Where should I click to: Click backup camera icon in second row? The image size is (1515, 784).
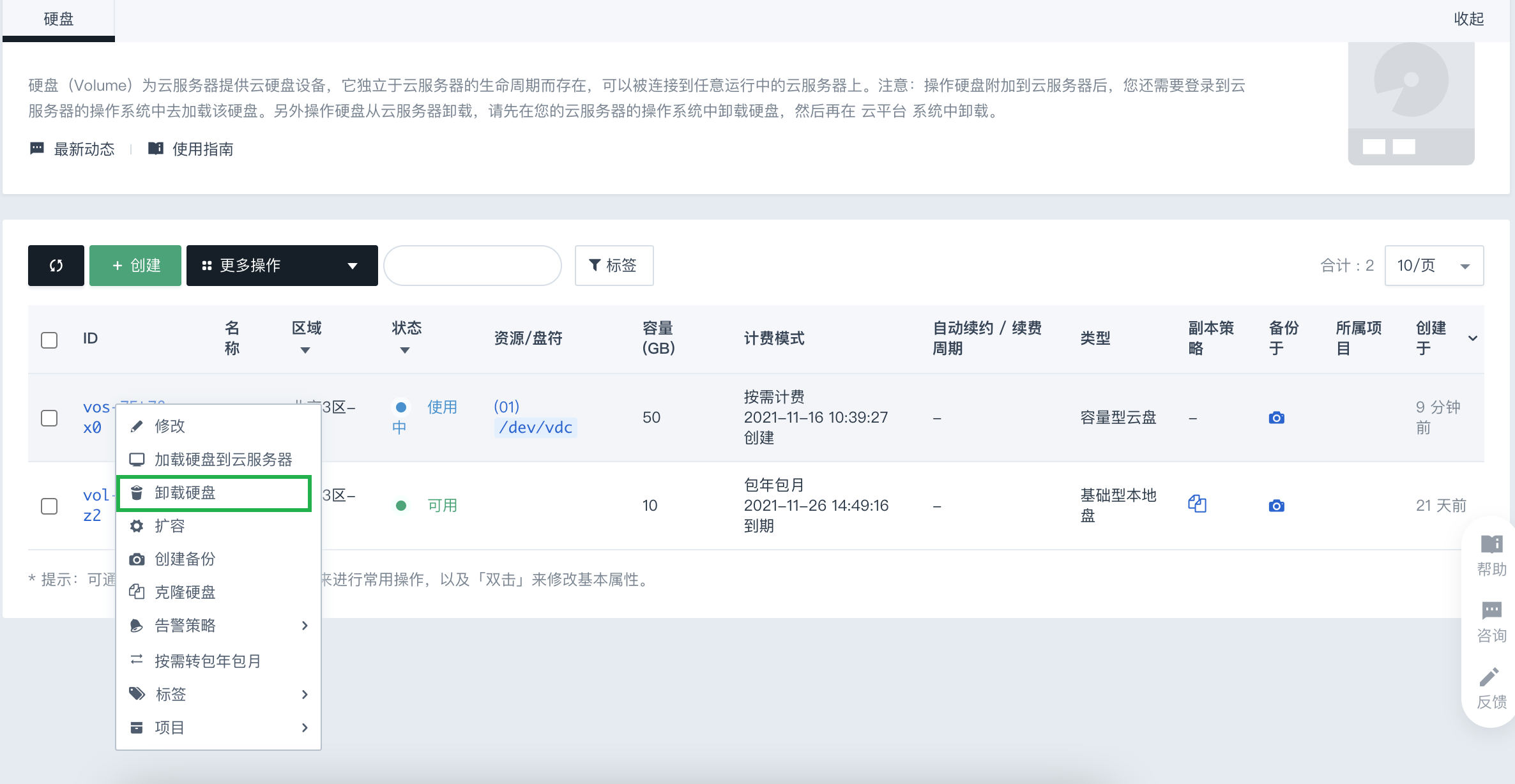pyautogui.click(x=1276, y=506)
